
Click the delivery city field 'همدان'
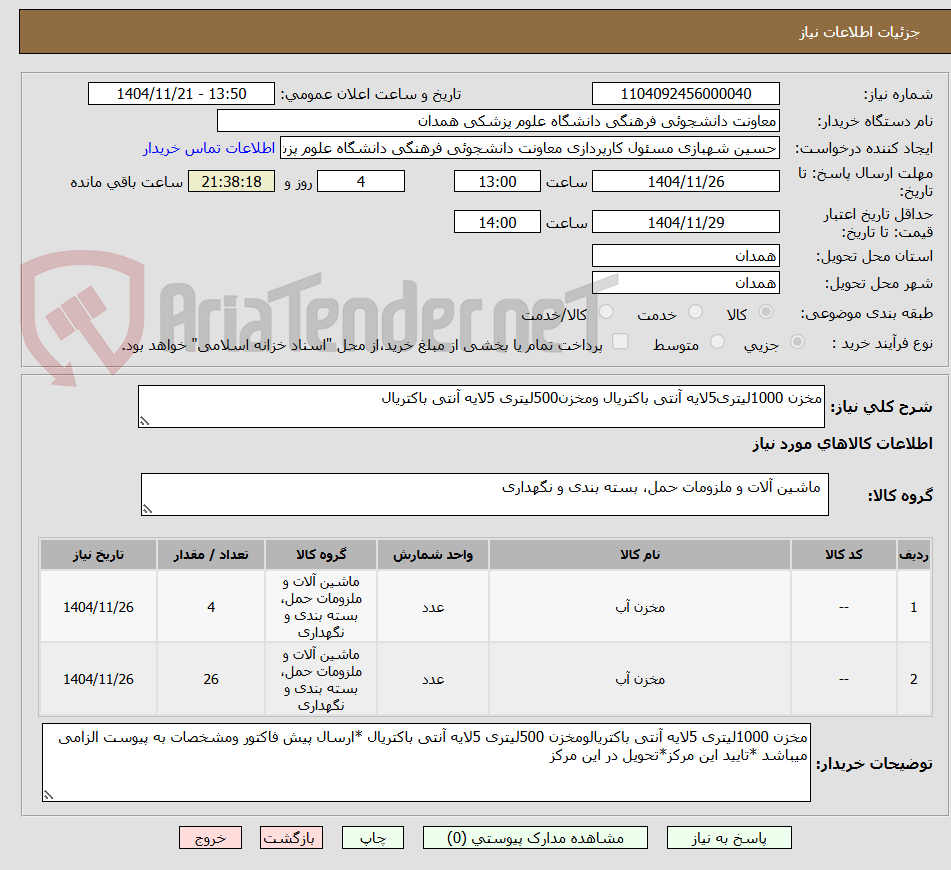(685, 283)
